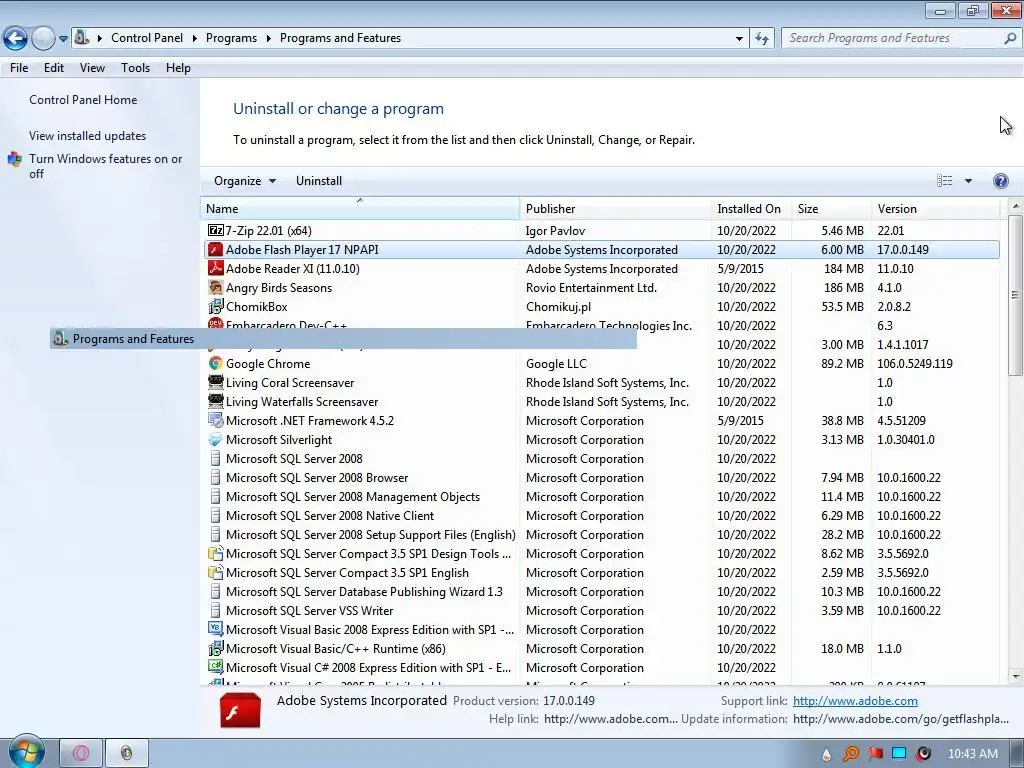Click the SQL Server 2008 Browser icon
This screenshot has height=768, width=1024.
(216, 477)
